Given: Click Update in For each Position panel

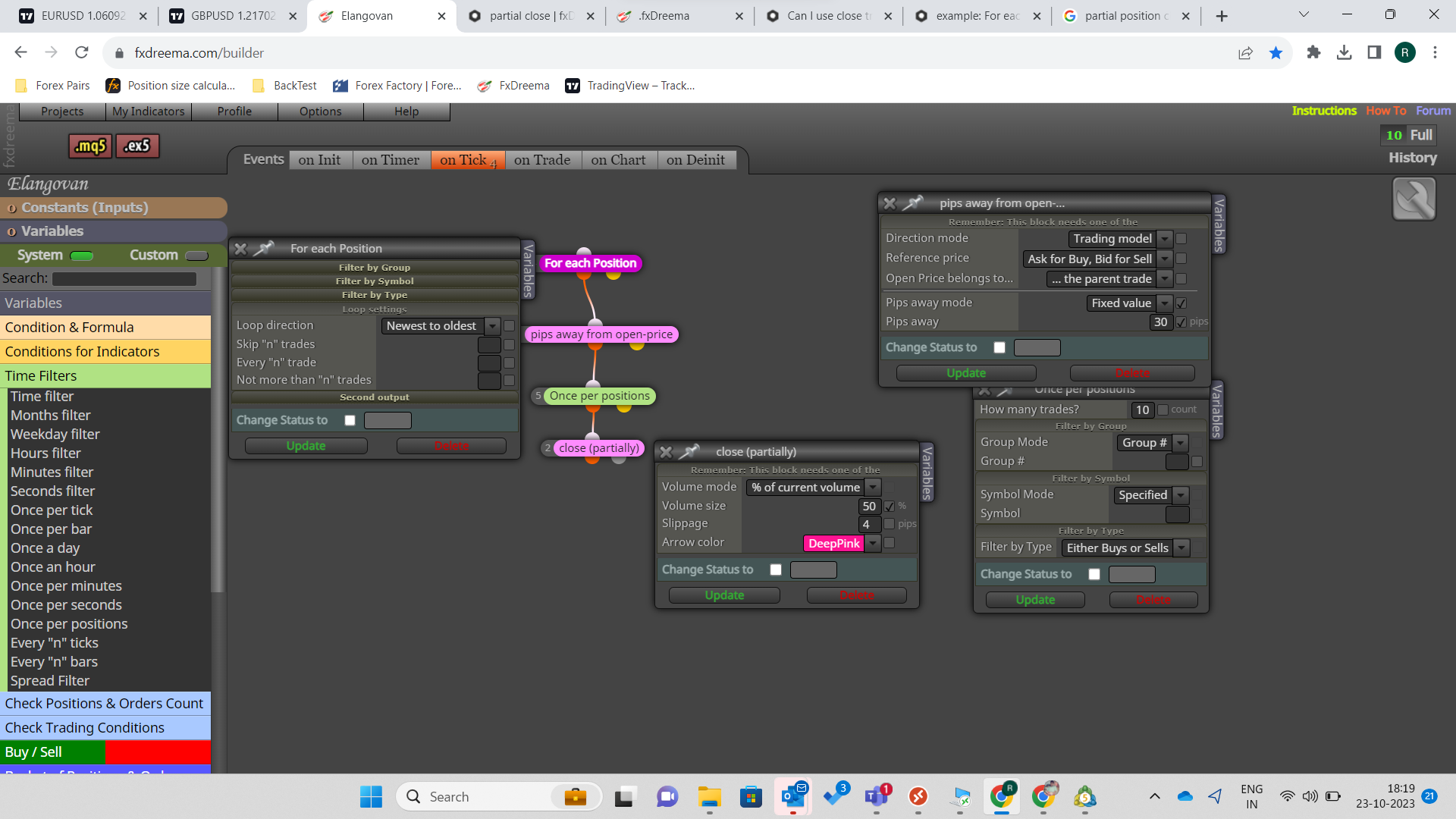Looking at the screenshot, I should [306, 446].
